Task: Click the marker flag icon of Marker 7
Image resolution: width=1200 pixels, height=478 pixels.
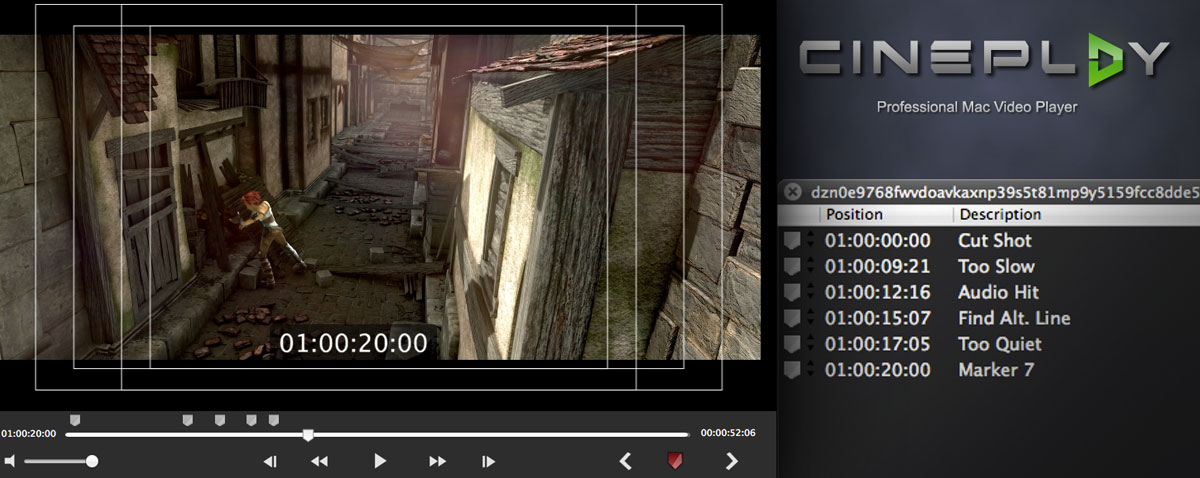Action: [x=792, y=371]
